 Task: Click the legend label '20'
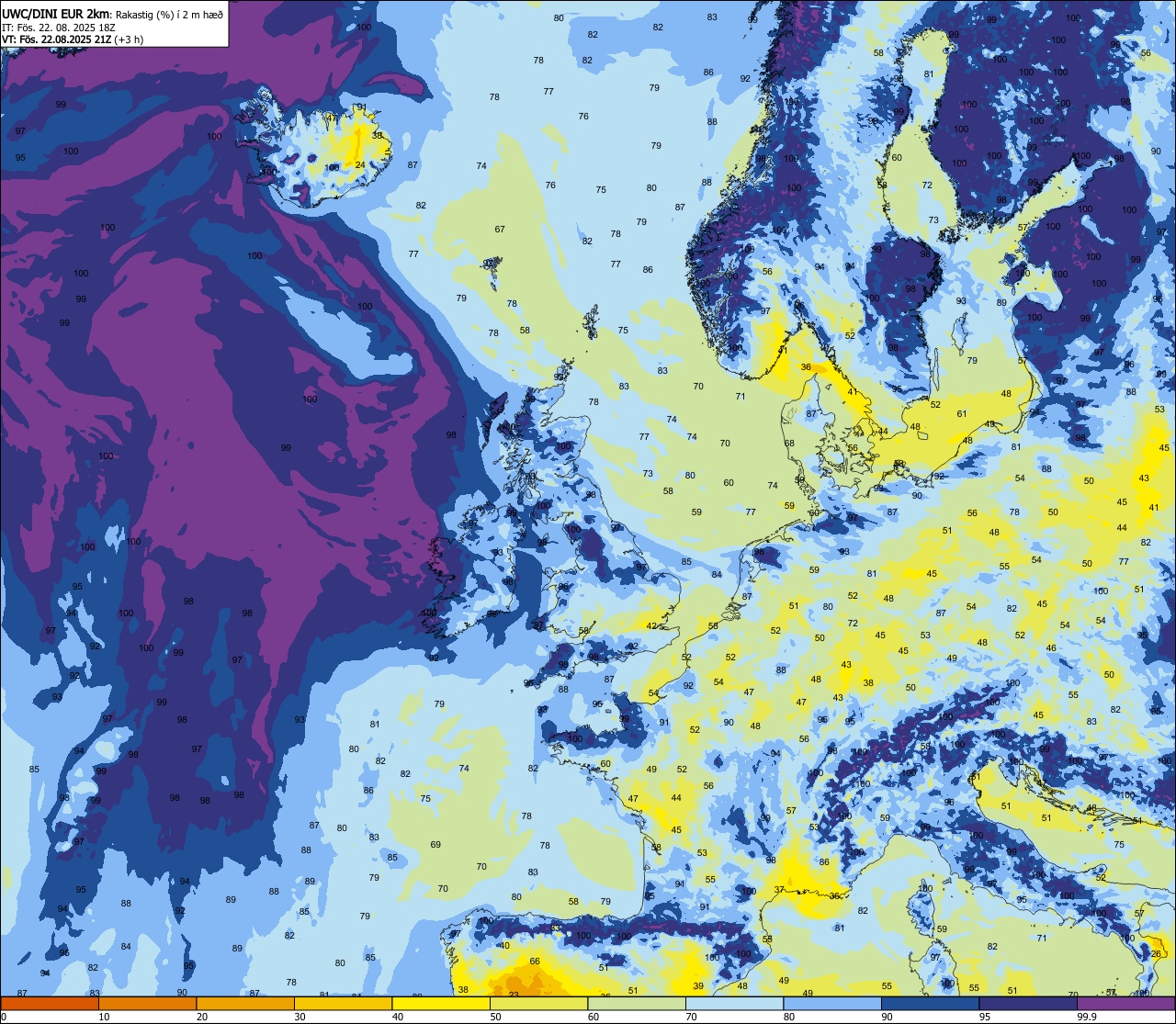click(202, 1017)
